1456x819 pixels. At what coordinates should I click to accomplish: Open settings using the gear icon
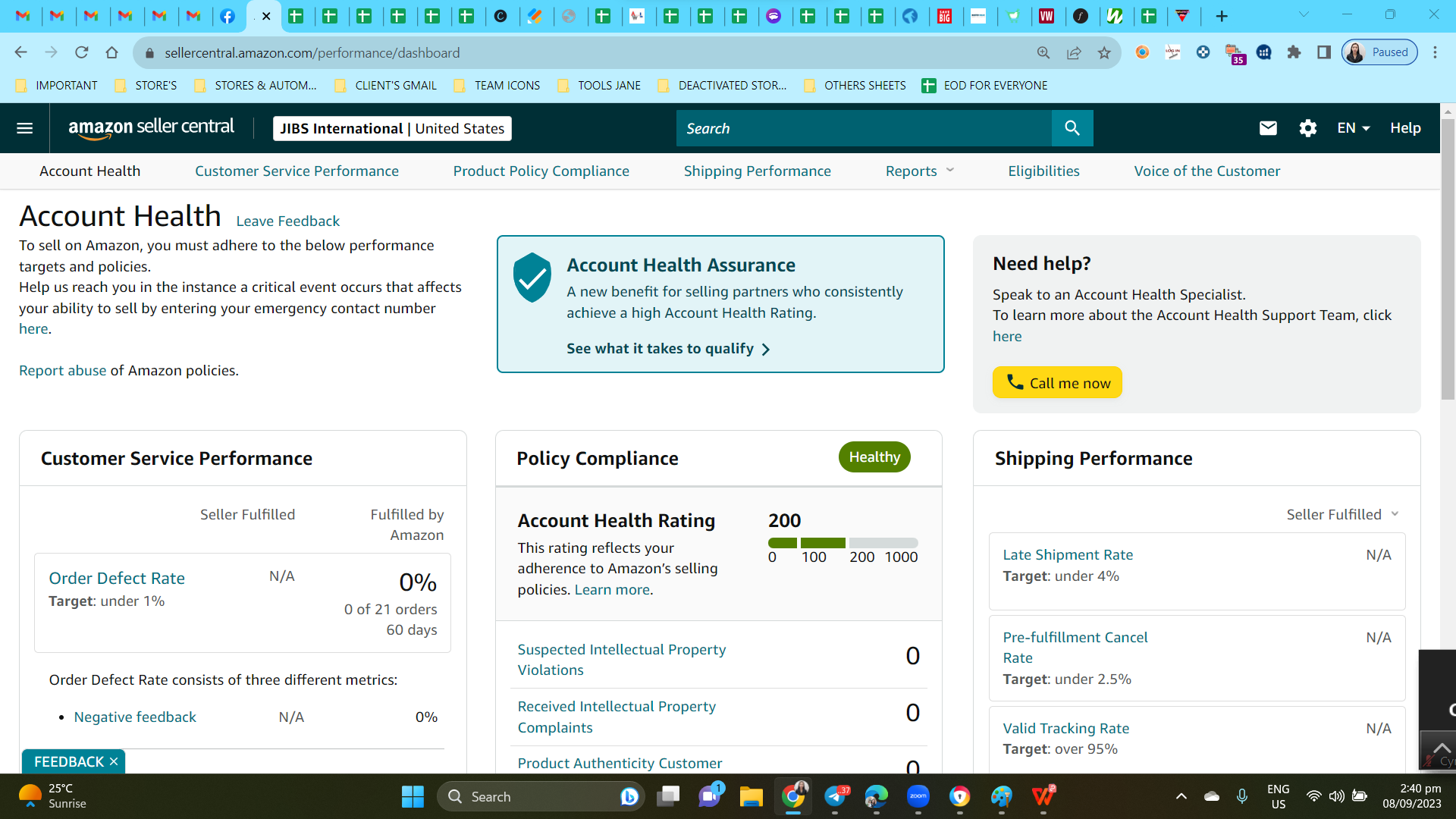point(1308,128)
